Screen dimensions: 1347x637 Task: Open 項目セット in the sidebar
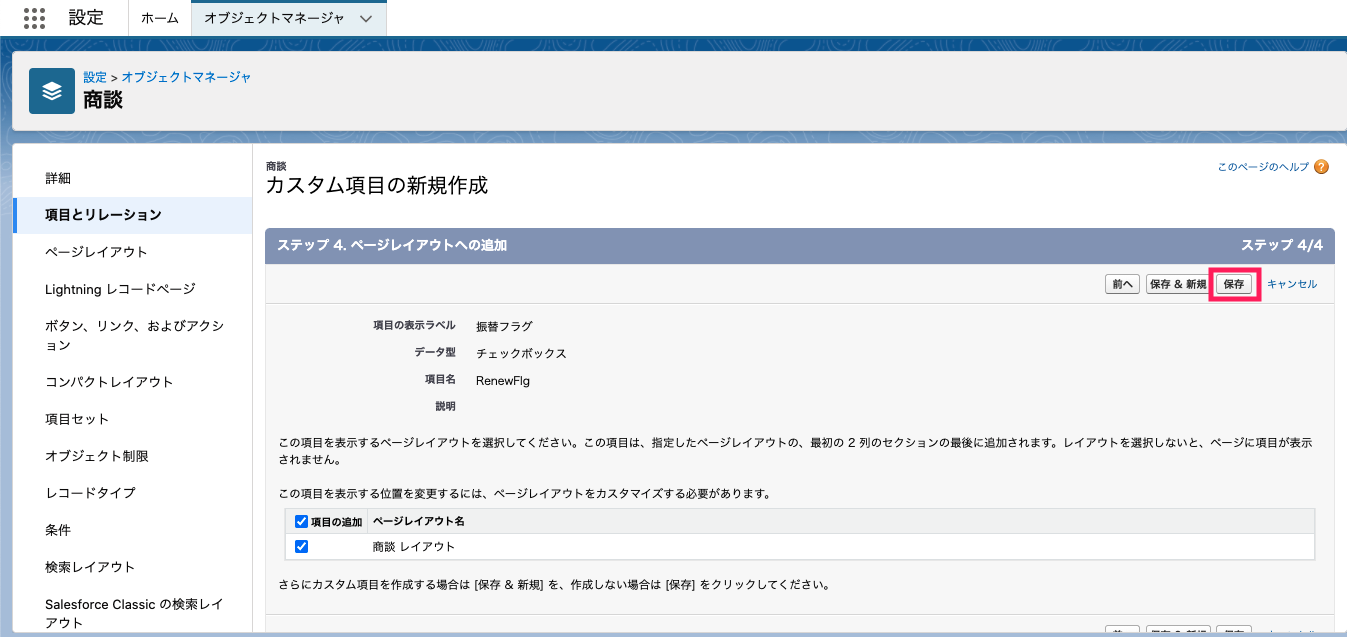(x=77, y=419)
